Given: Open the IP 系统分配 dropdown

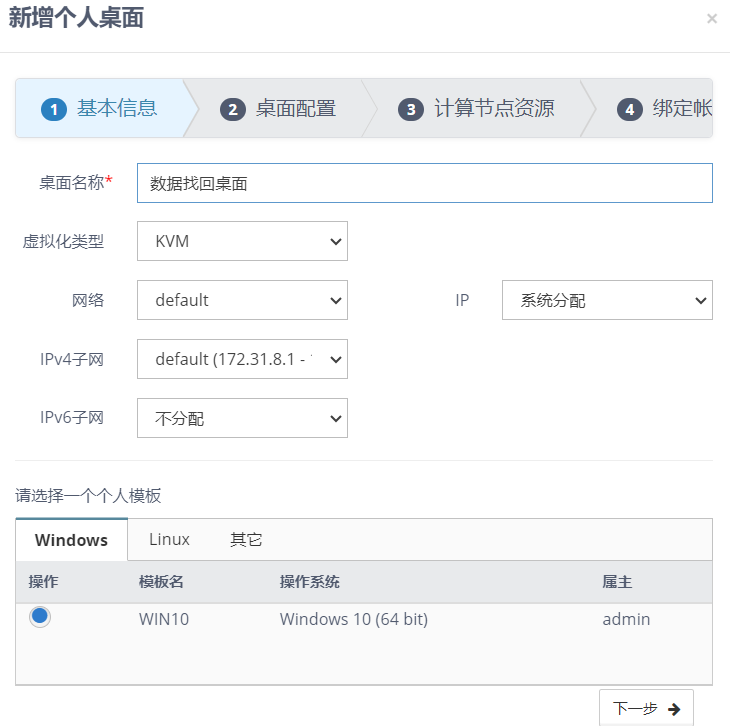Looking at the screenshot, I should click(607, 300).
